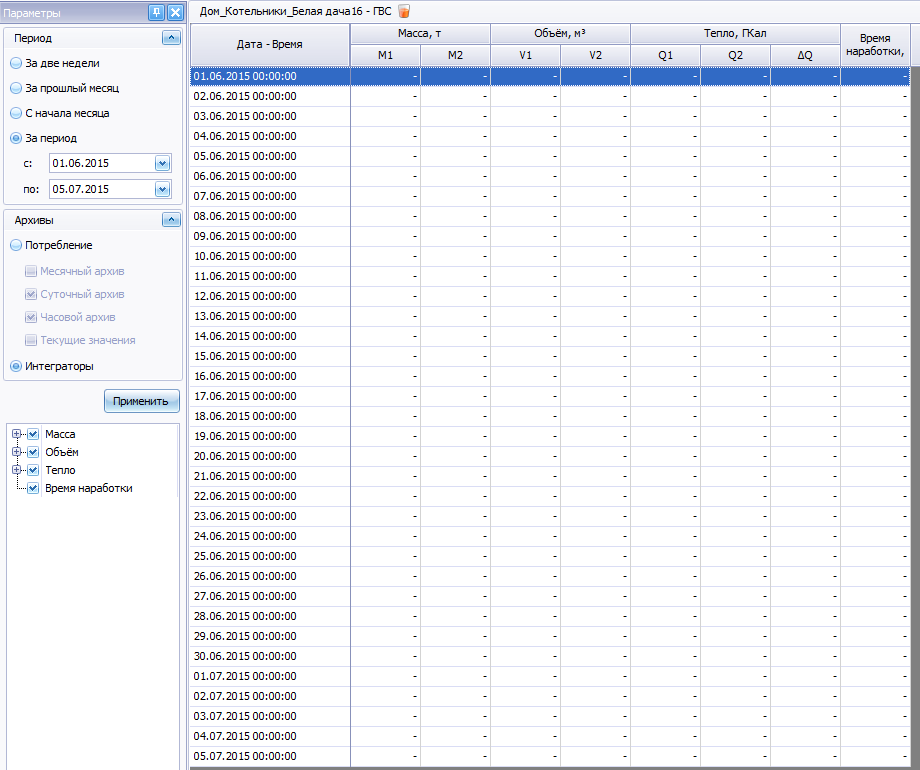Select the row 03.07.2015 00:00:00
Viewport: 920px width, 770px height.
pos(550,716)
